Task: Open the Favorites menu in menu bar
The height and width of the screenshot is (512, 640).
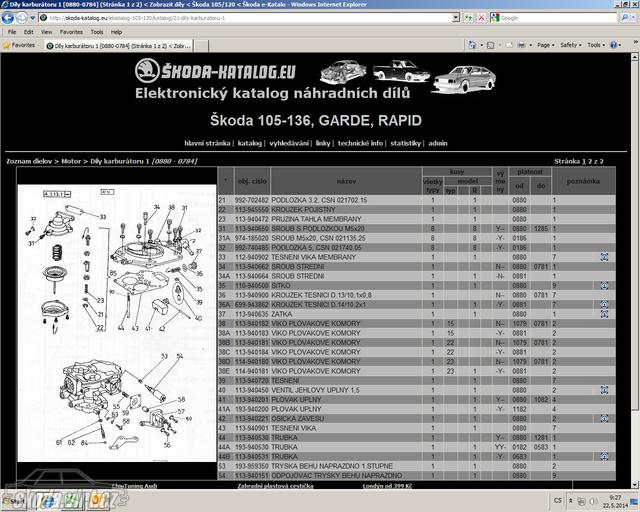Action: pos(71,32)
